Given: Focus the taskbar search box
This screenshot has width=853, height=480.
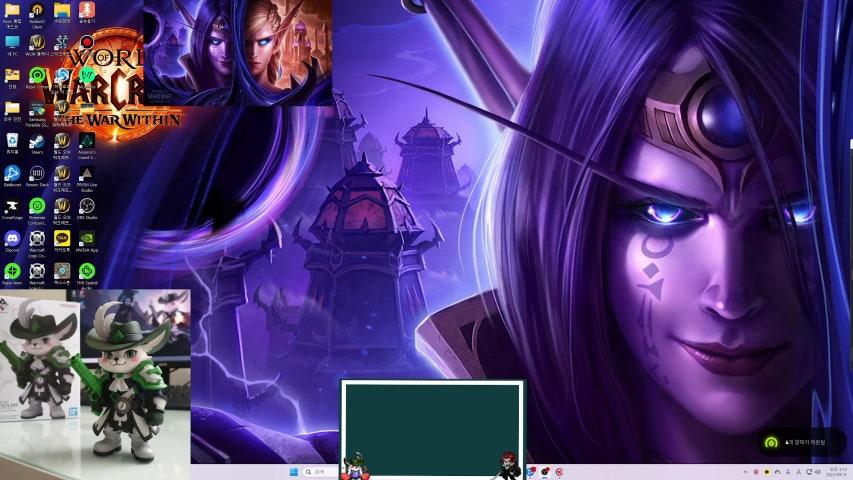Looking at the screenshot, I should (x=320, y=472).
